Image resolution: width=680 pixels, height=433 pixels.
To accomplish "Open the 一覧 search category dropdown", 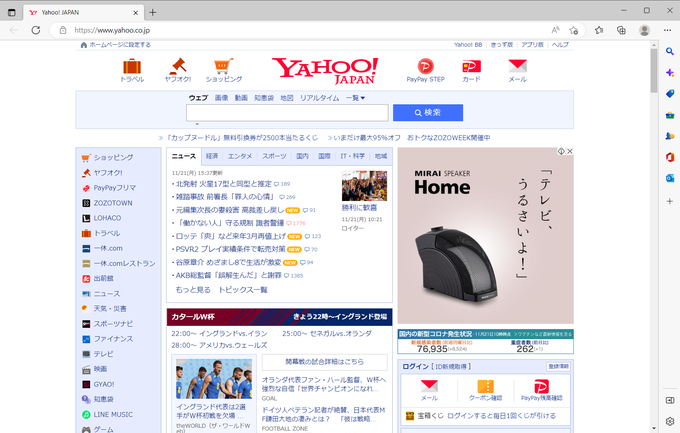I will tap(355, 98).
